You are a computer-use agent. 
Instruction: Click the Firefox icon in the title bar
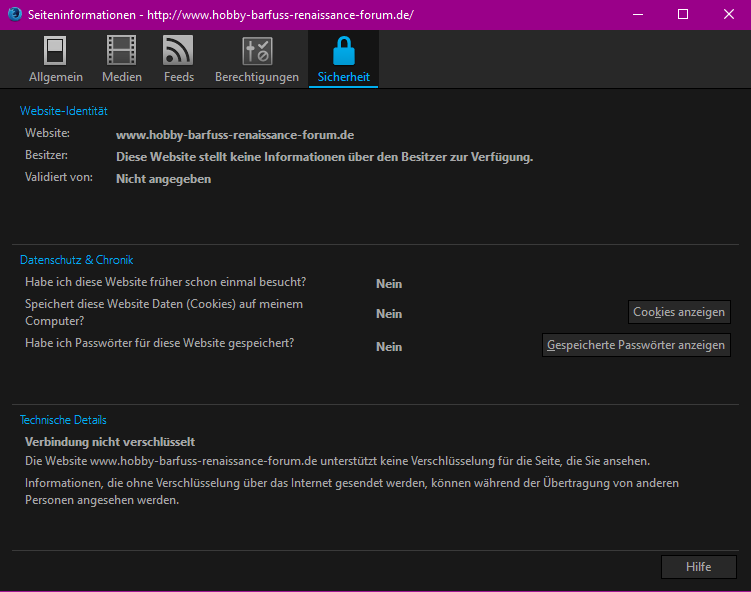[14, 14]
